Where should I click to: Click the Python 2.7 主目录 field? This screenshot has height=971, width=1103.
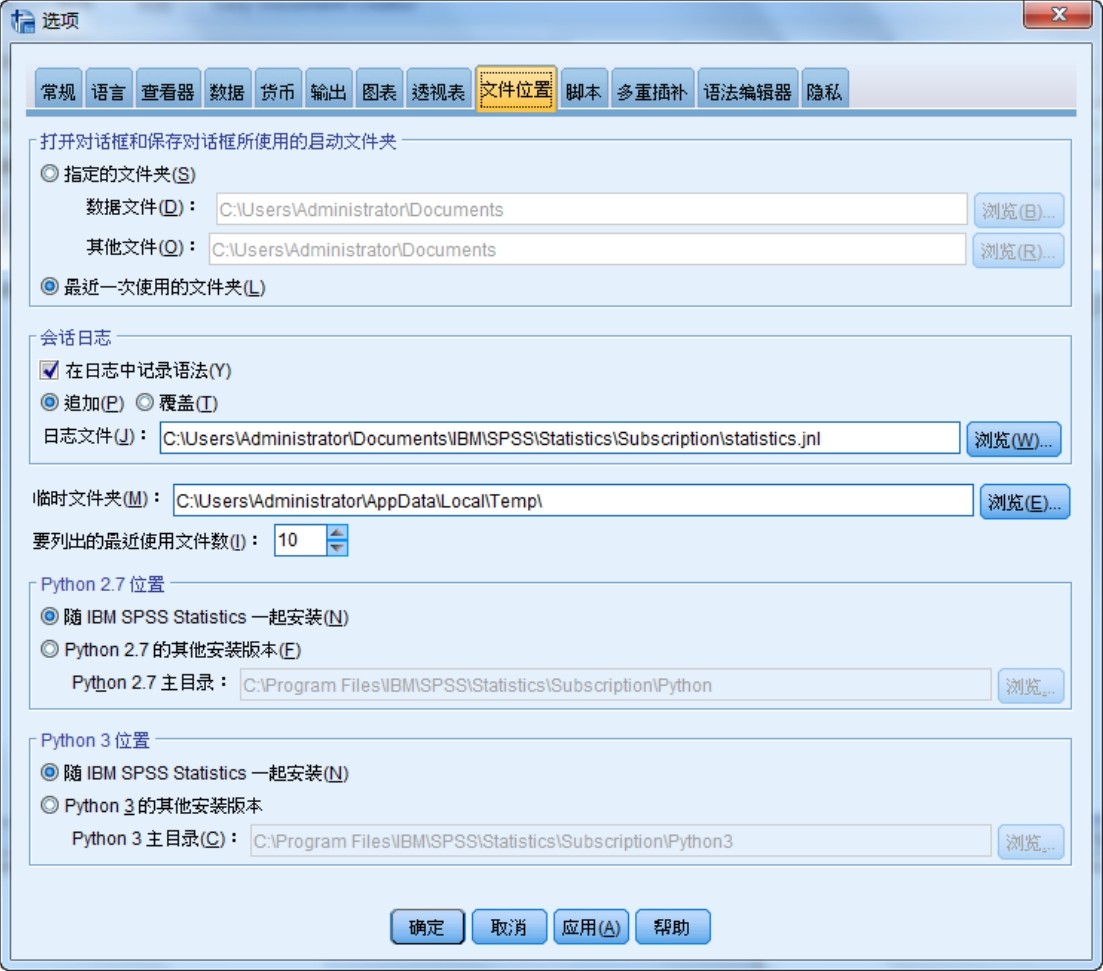click(616, 685)
